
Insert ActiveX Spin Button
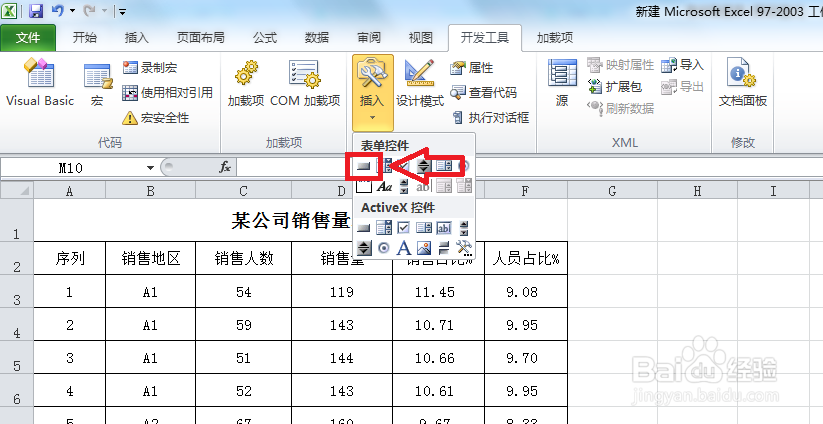(364, 247)
